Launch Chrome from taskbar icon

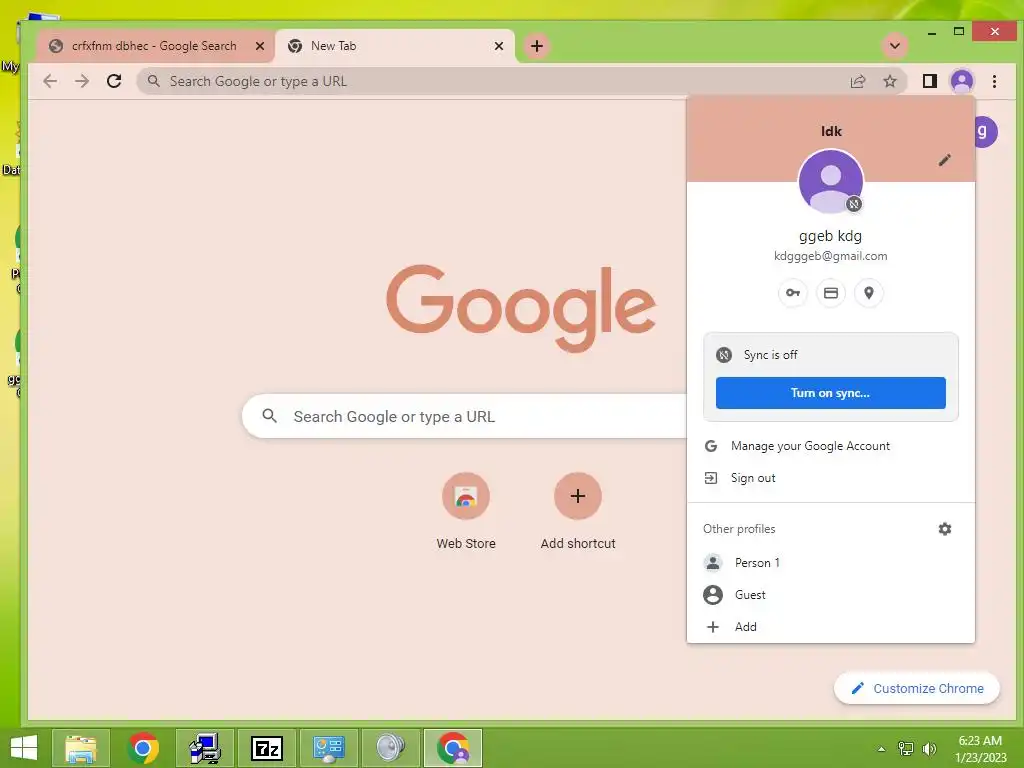tap(143, 748)
